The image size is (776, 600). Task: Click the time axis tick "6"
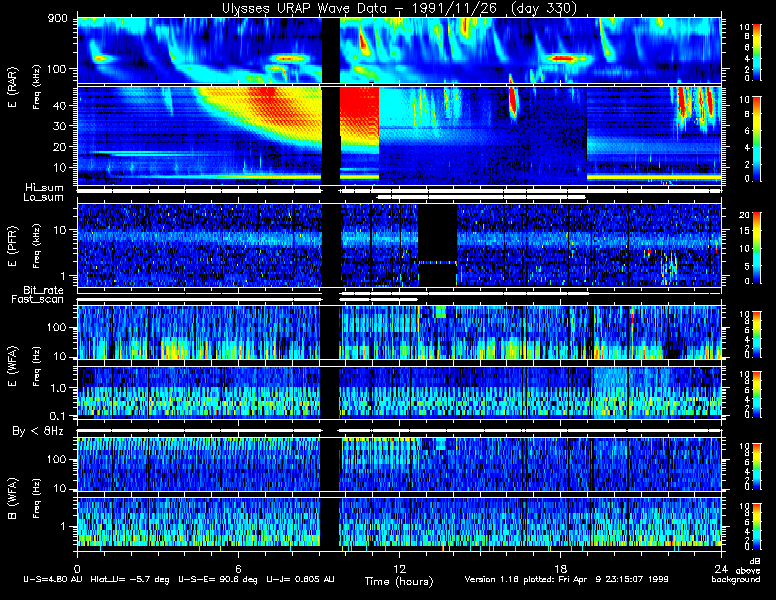click(238, 569)
